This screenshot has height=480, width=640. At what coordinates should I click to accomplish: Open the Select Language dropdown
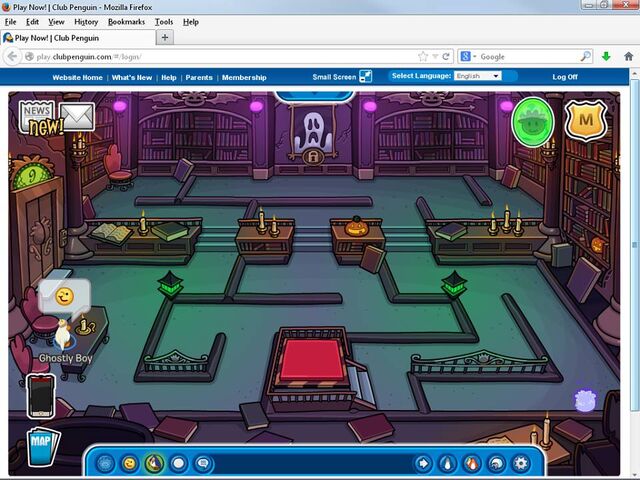pyautogui.click(x=478, y=76)
